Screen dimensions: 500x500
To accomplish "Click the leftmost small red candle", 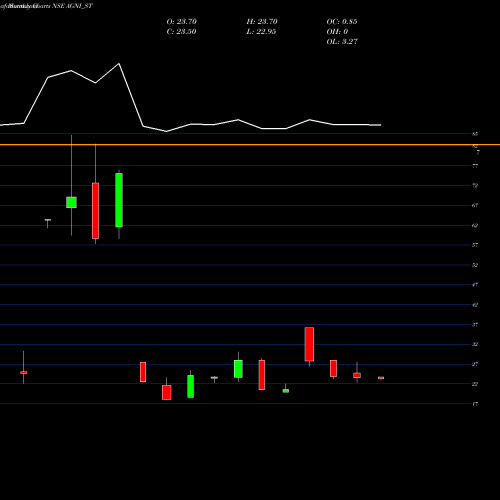I will click(24, 372).
